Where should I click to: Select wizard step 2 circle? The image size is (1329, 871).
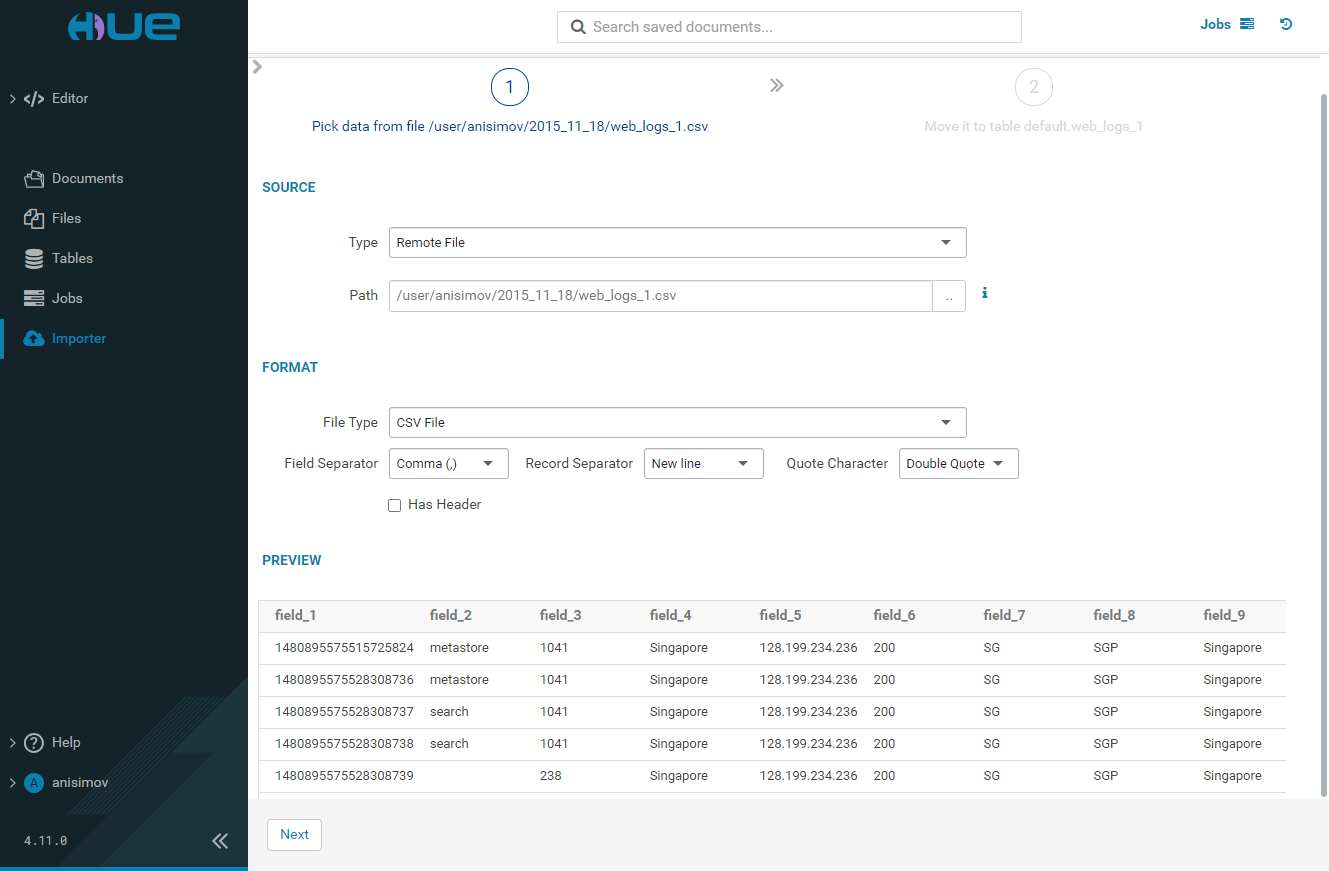1034,88
